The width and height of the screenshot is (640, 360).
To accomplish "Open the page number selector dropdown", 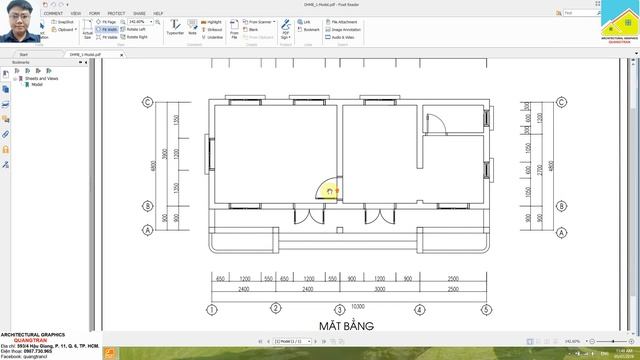I will click(309, 341).
